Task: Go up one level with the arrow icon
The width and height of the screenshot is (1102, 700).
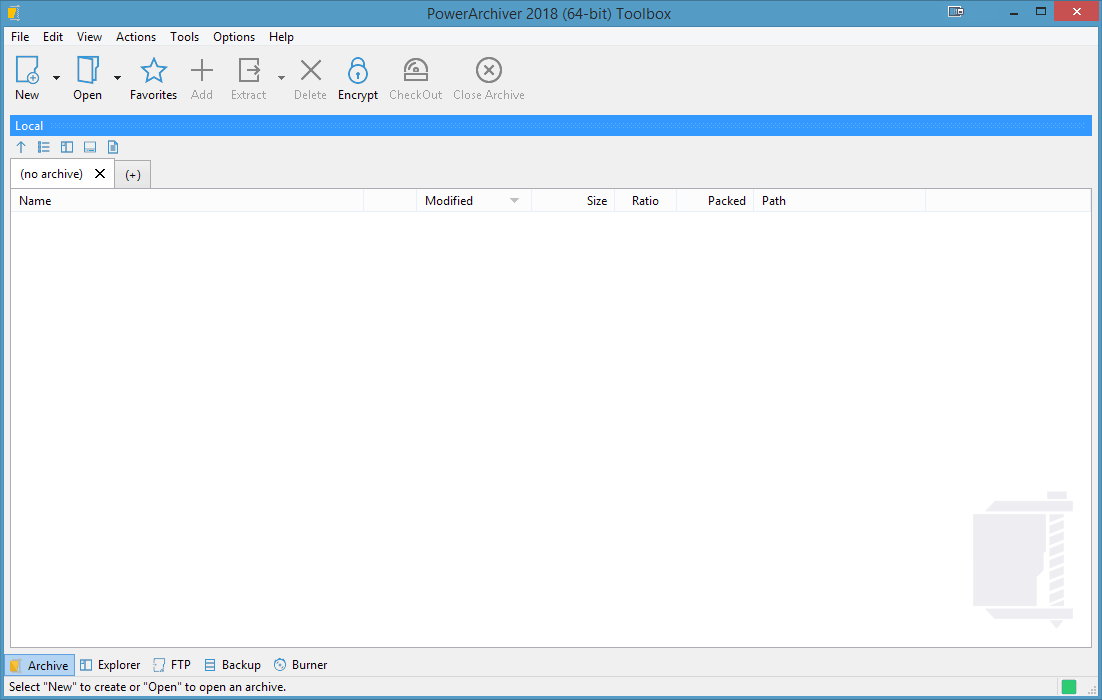Action: [21, 147]
